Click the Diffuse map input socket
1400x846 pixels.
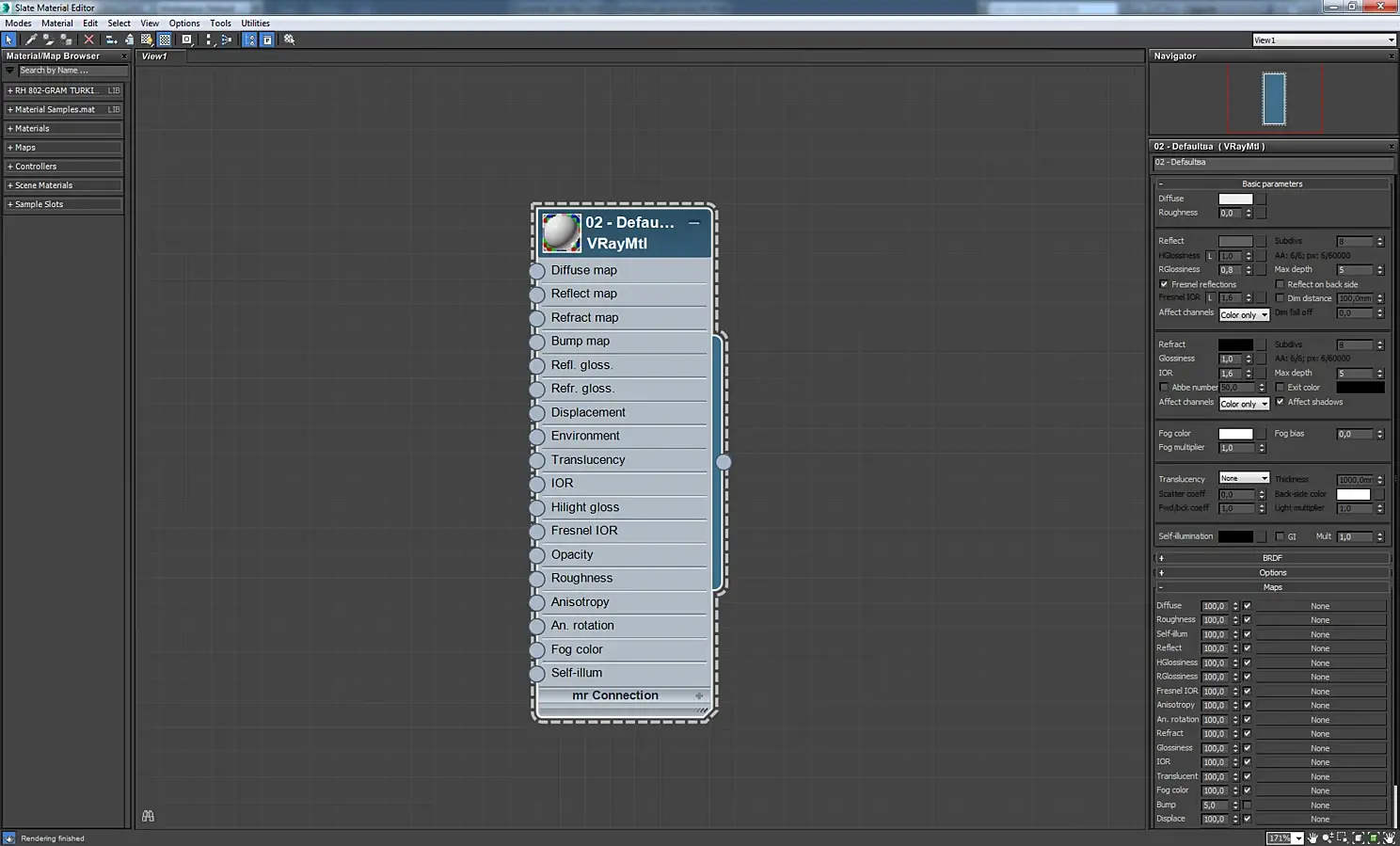point(537,271)
